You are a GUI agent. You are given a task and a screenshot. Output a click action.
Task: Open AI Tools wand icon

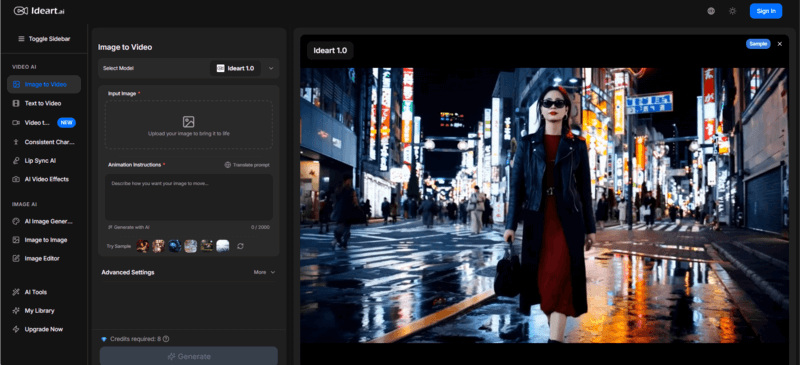16,292
